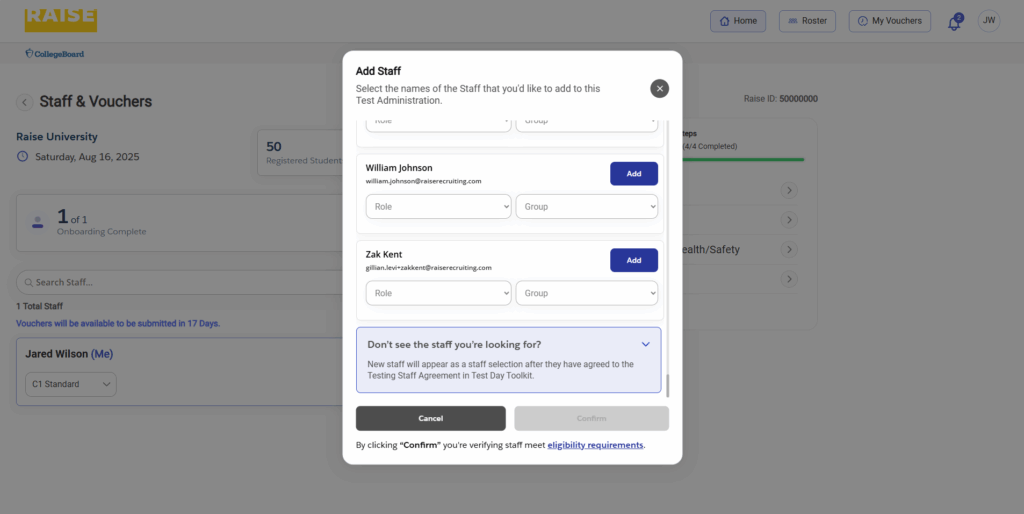Open Group dropdown for William Johnson
1024x514 pixels.
pos(586,207)
